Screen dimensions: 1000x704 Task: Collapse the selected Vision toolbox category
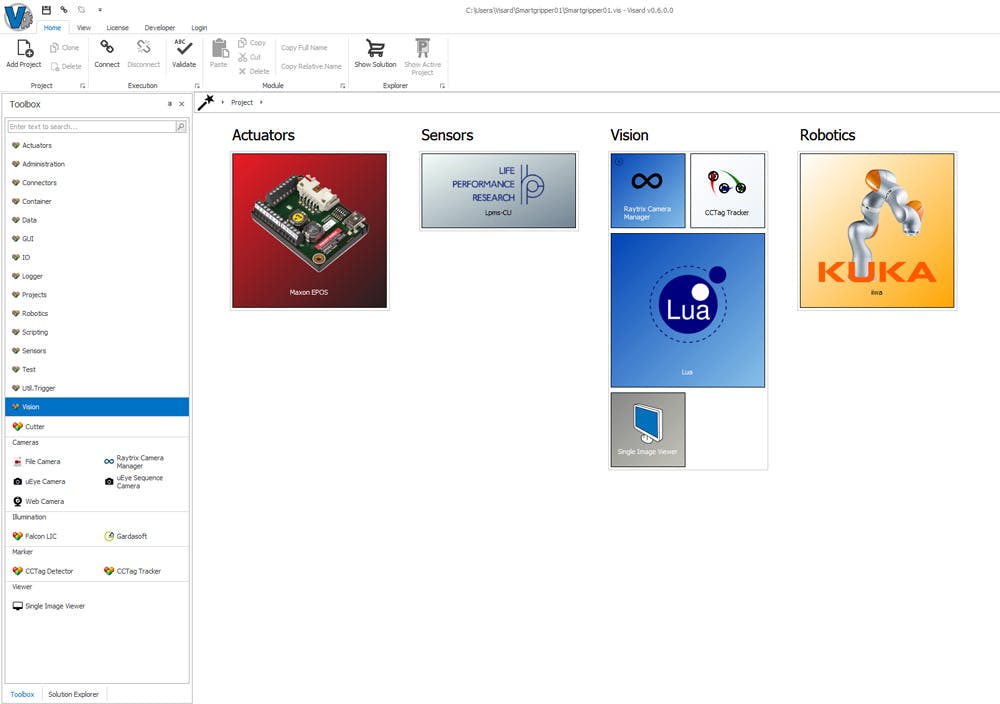click(97, 407)
